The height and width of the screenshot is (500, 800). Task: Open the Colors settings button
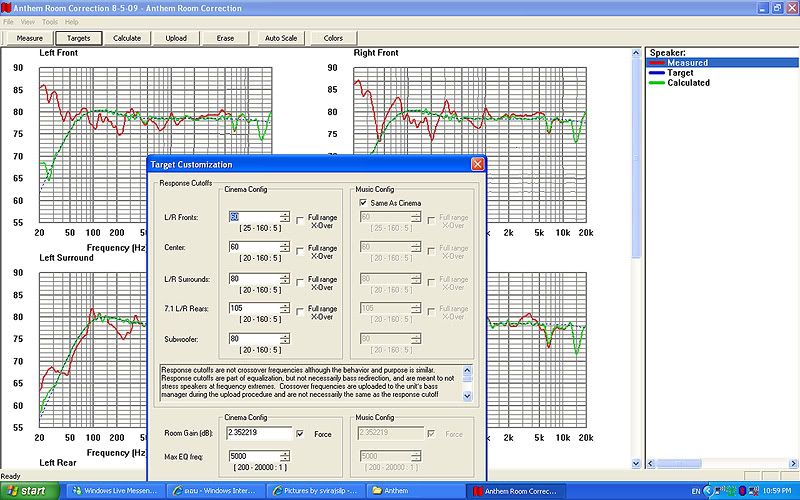point(333,38)
